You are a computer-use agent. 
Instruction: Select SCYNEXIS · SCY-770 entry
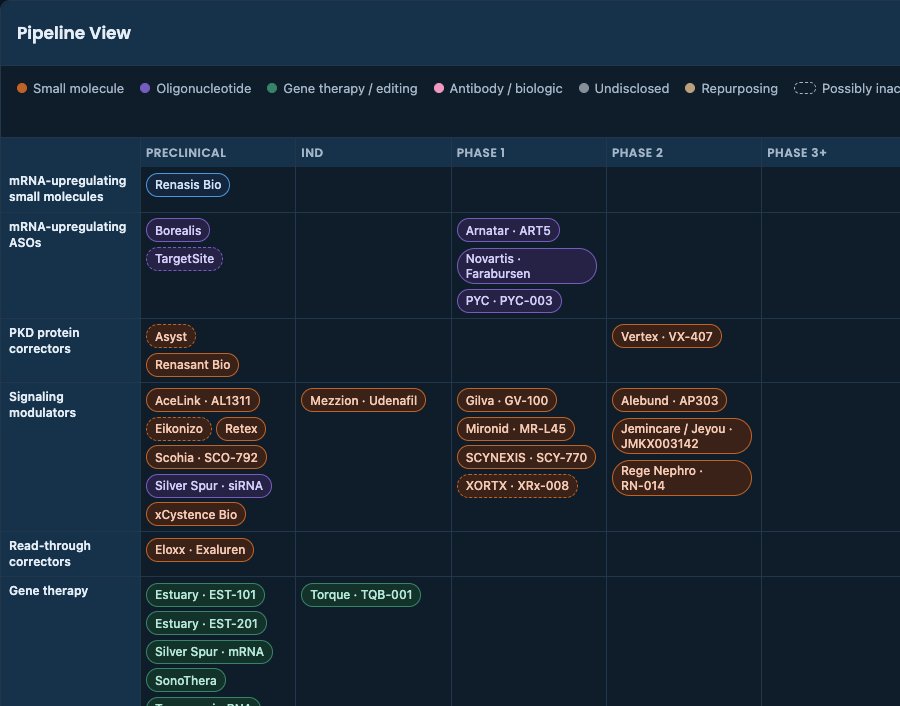[x=526, y=457]
